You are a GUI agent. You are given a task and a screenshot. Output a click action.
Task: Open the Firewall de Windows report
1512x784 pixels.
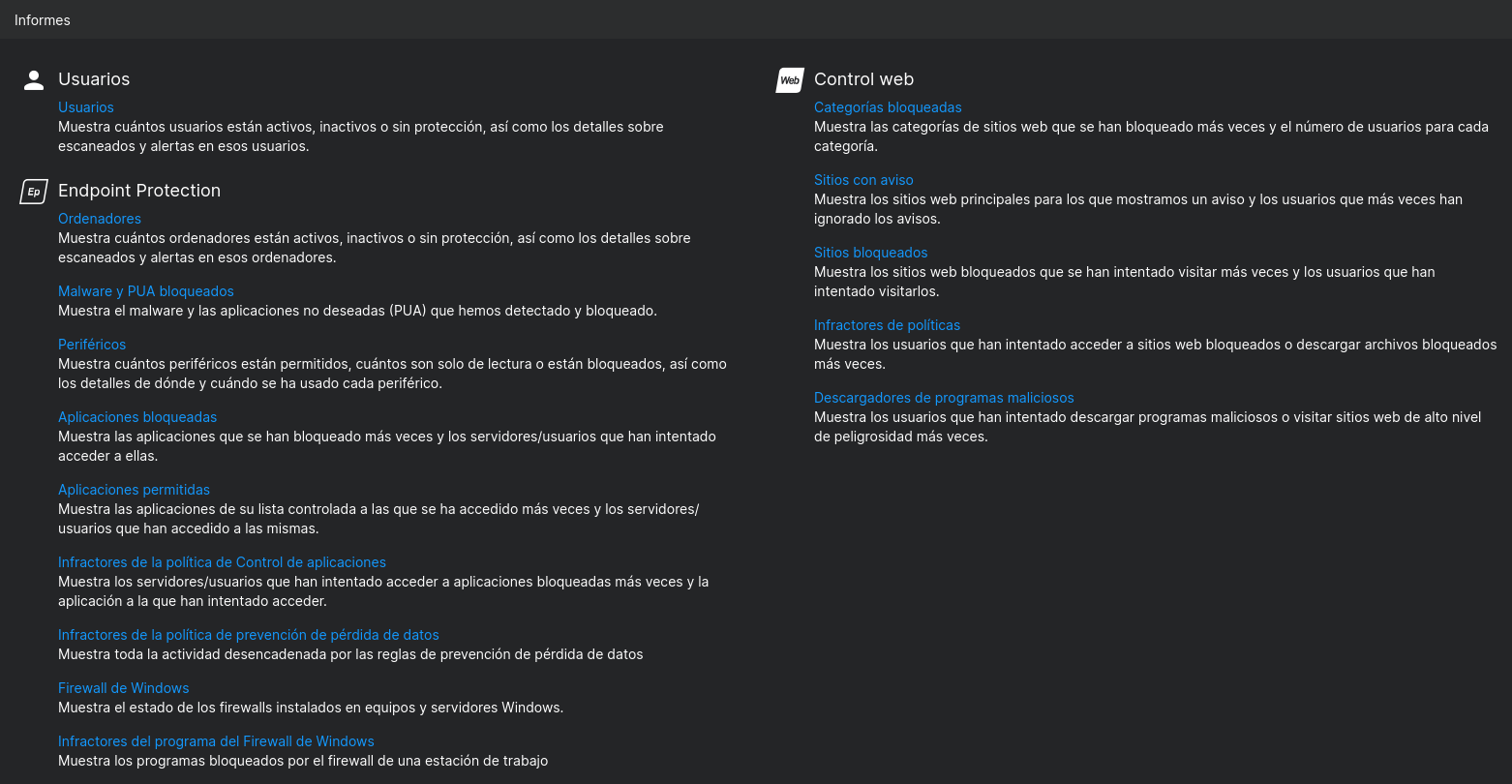[x=124, y=688]
